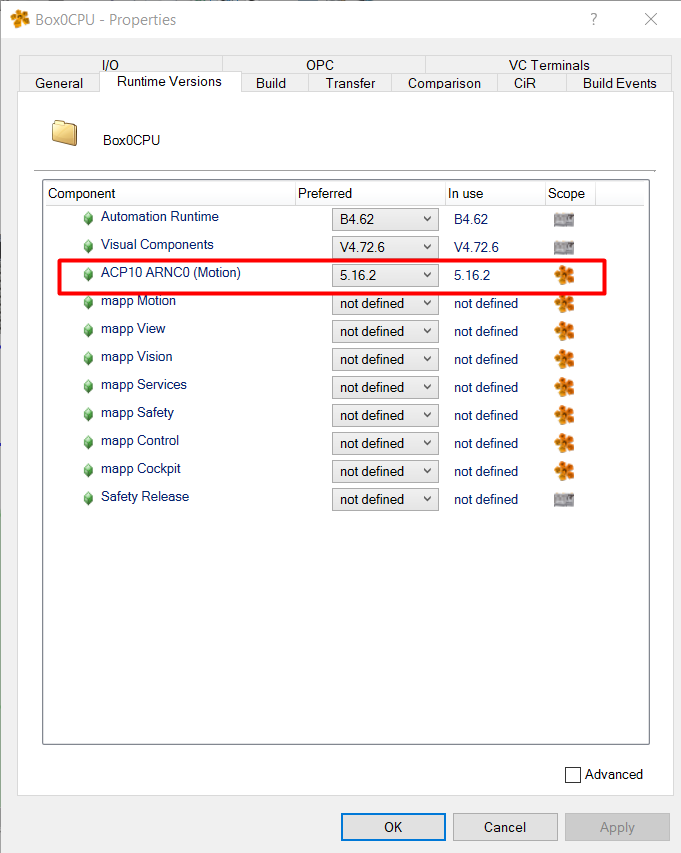
Task: Click the scope icon for mapp View
Action: tap(564, 331)
